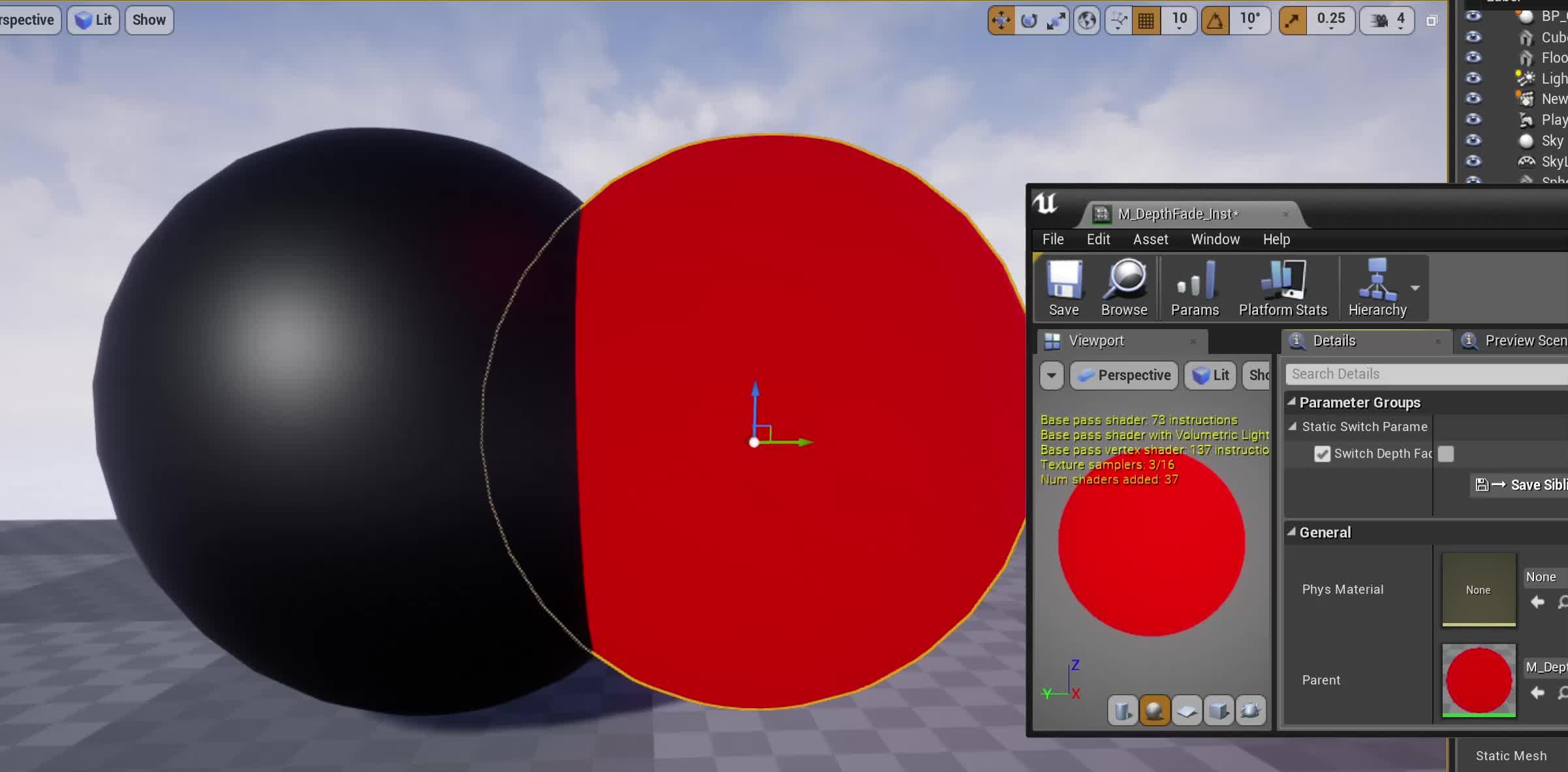This screenshot has height=772, width=1568.
Task: Toggle Switch Depth Fade value checkbox
Action: coord(1446,454)
